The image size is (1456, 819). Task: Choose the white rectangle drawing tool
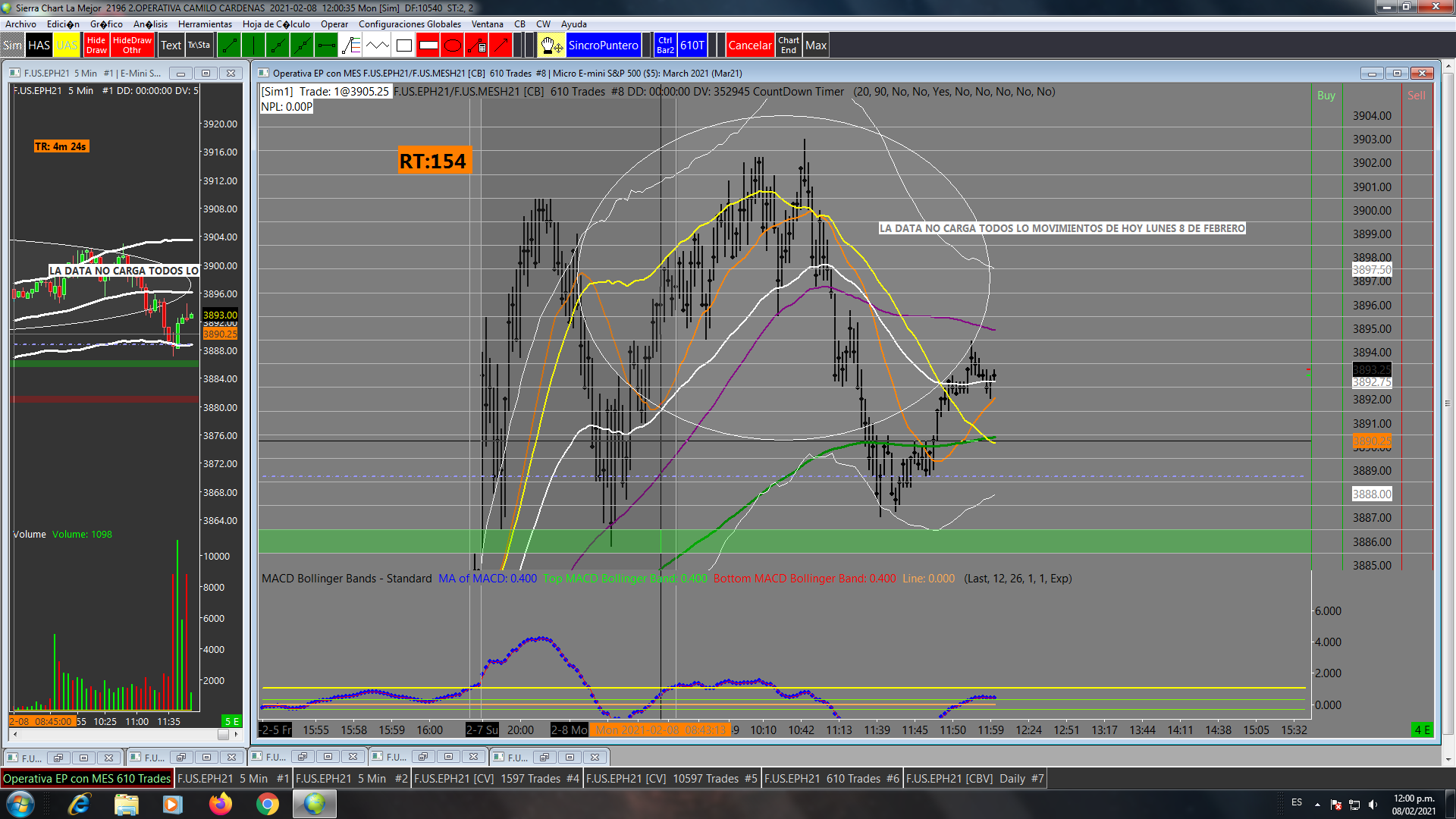pos(403,45)
